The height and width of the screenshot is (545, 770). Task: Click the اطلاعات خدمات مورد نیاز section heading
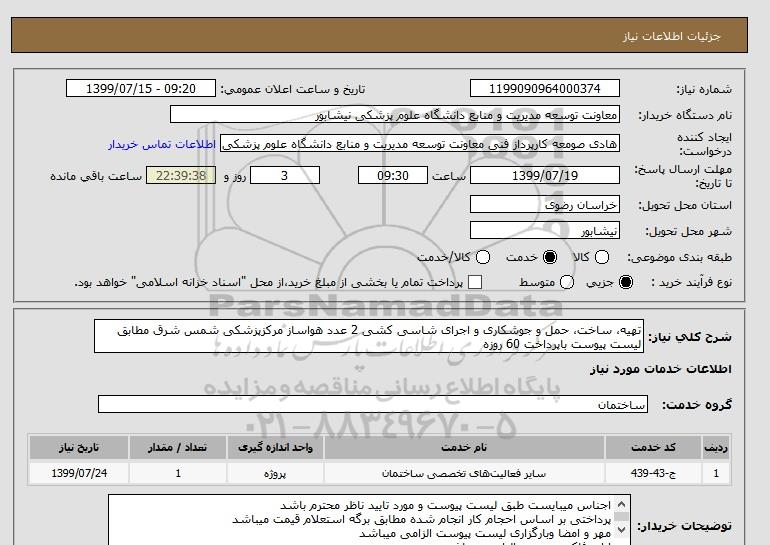660,369
